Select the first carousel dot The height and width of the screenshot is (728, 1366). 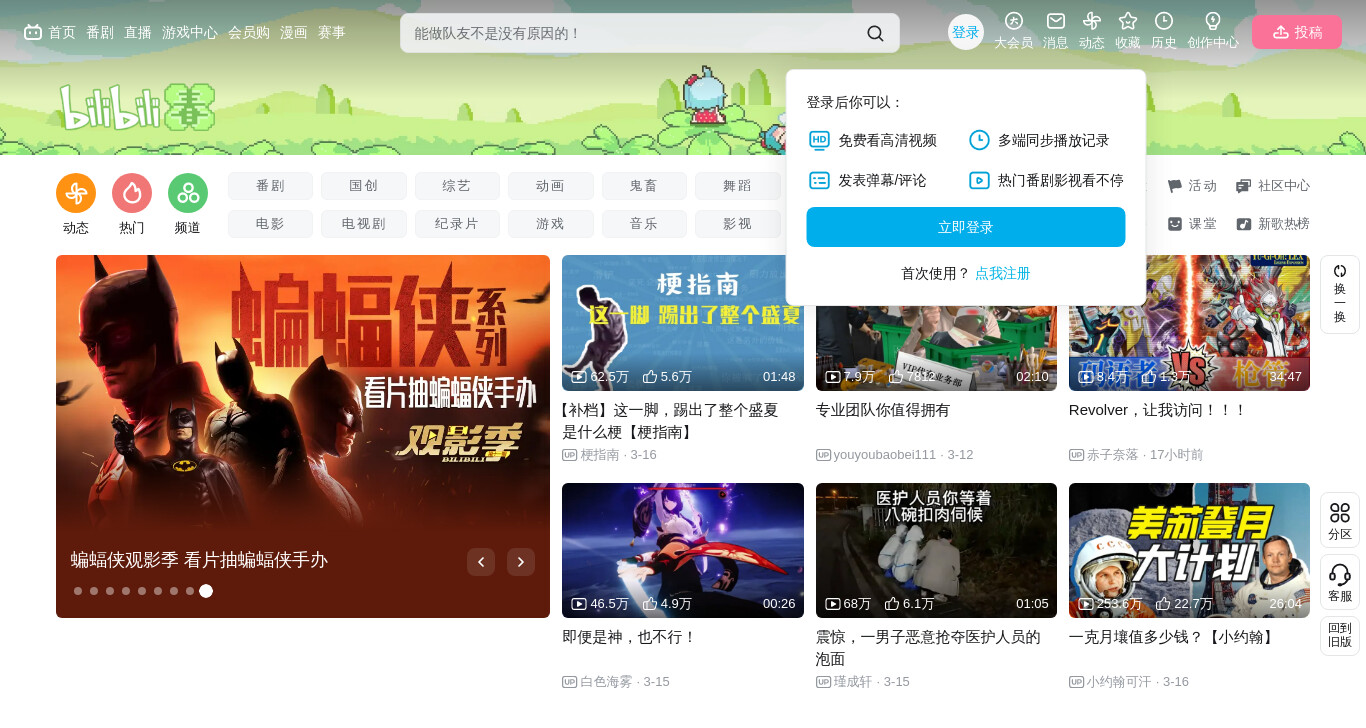click(x=78, y=591)
